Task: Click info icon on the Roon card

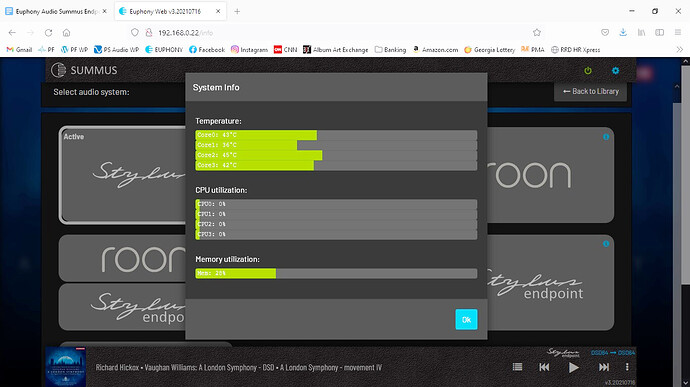Action: (606, 137)
